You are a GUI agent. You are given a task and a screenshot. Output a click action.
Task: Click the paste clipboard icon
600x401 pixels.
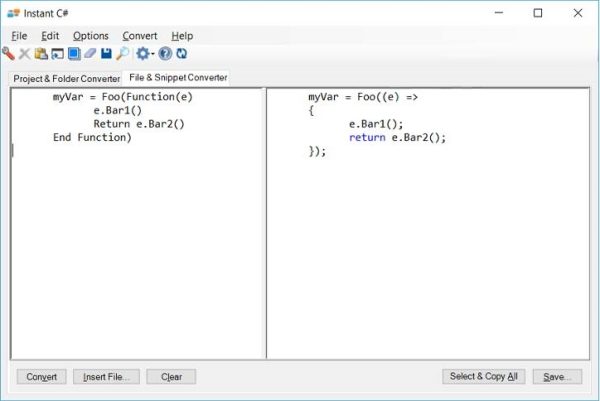tap(41, 54)
